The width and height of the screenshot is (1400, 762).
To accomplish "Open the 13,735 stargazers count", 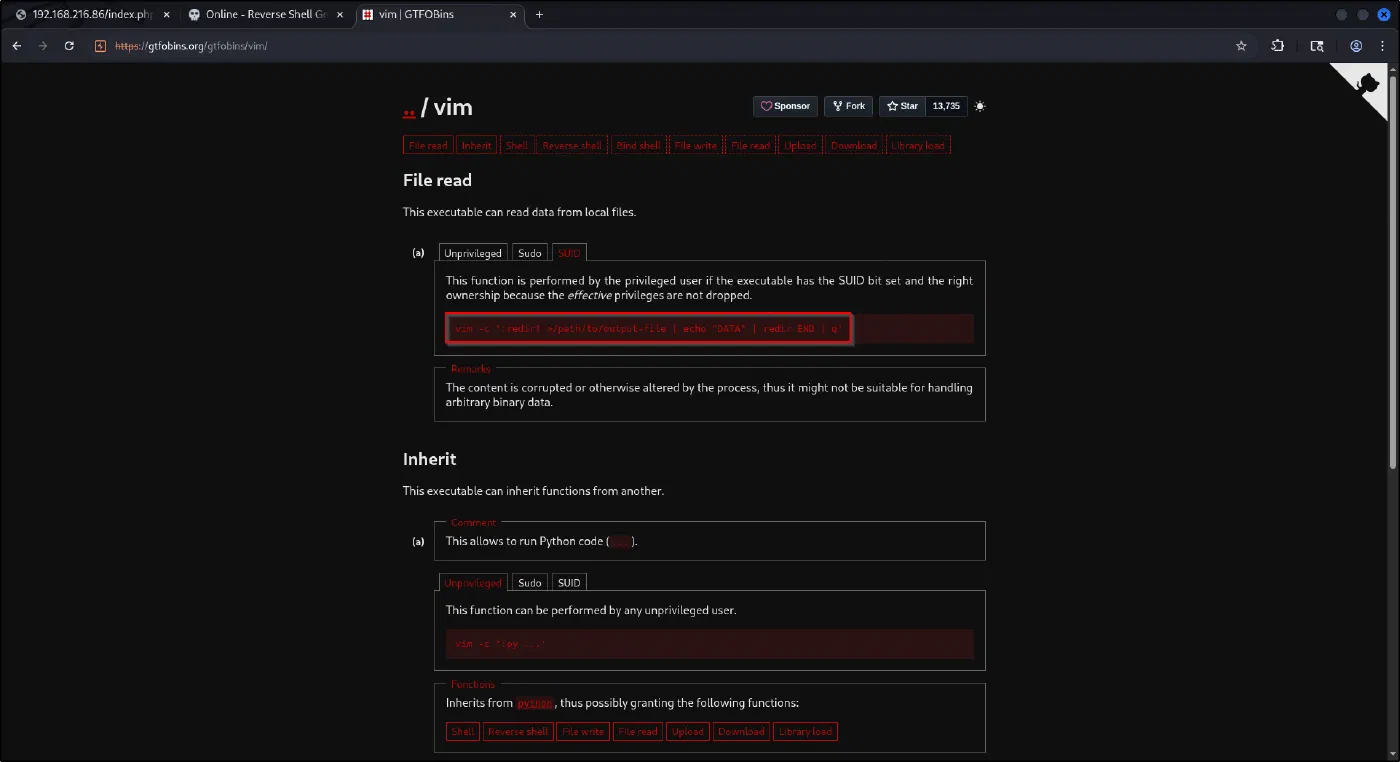I will 946,106.
